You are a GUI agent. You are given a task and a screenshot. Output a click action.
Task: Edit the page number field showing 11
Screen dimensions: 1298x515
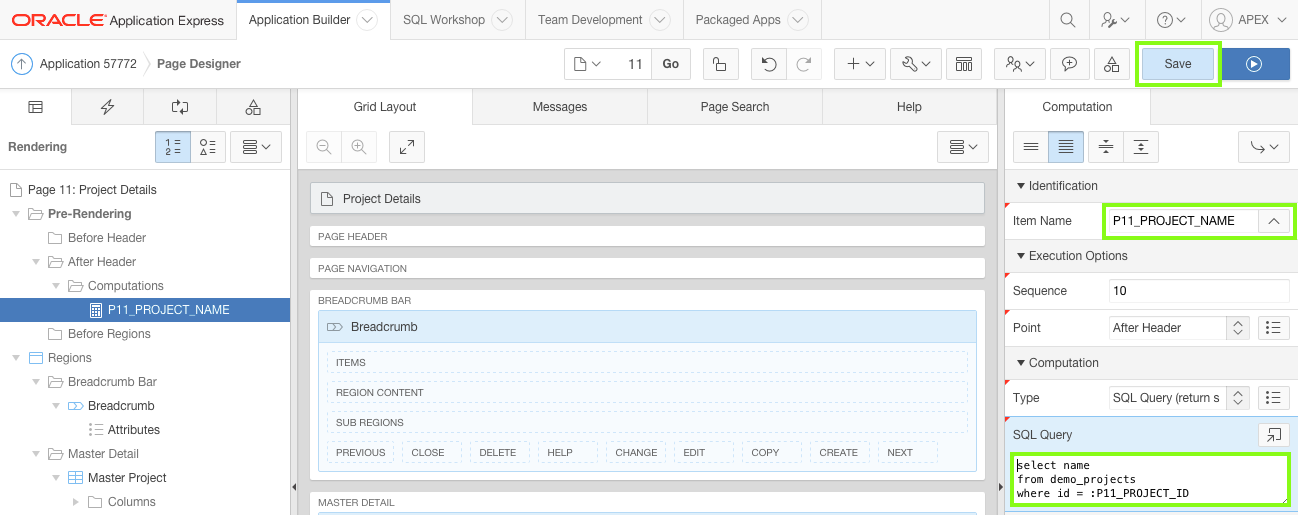click(x=631, y=64)
